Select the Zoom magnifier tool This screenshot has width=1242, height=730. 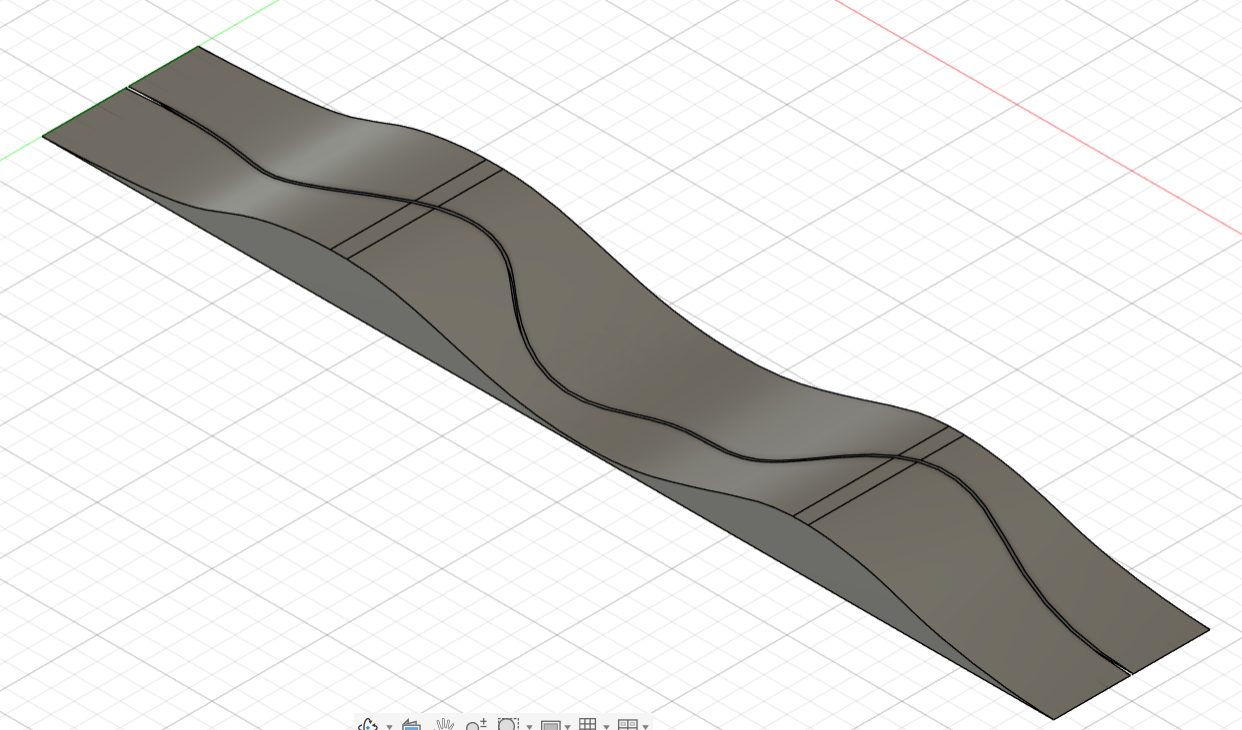coord(476,724)
